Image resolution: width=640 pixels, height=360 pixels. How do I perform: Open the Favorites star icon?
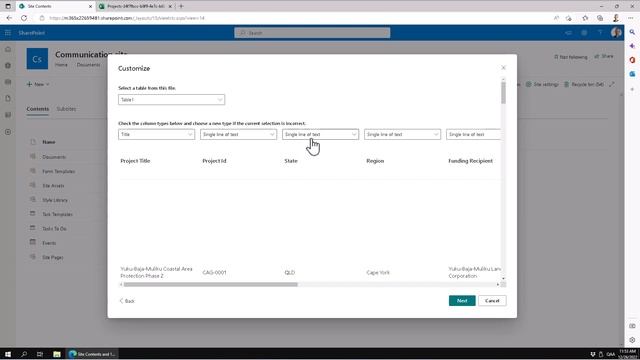(x=585, y=18)
